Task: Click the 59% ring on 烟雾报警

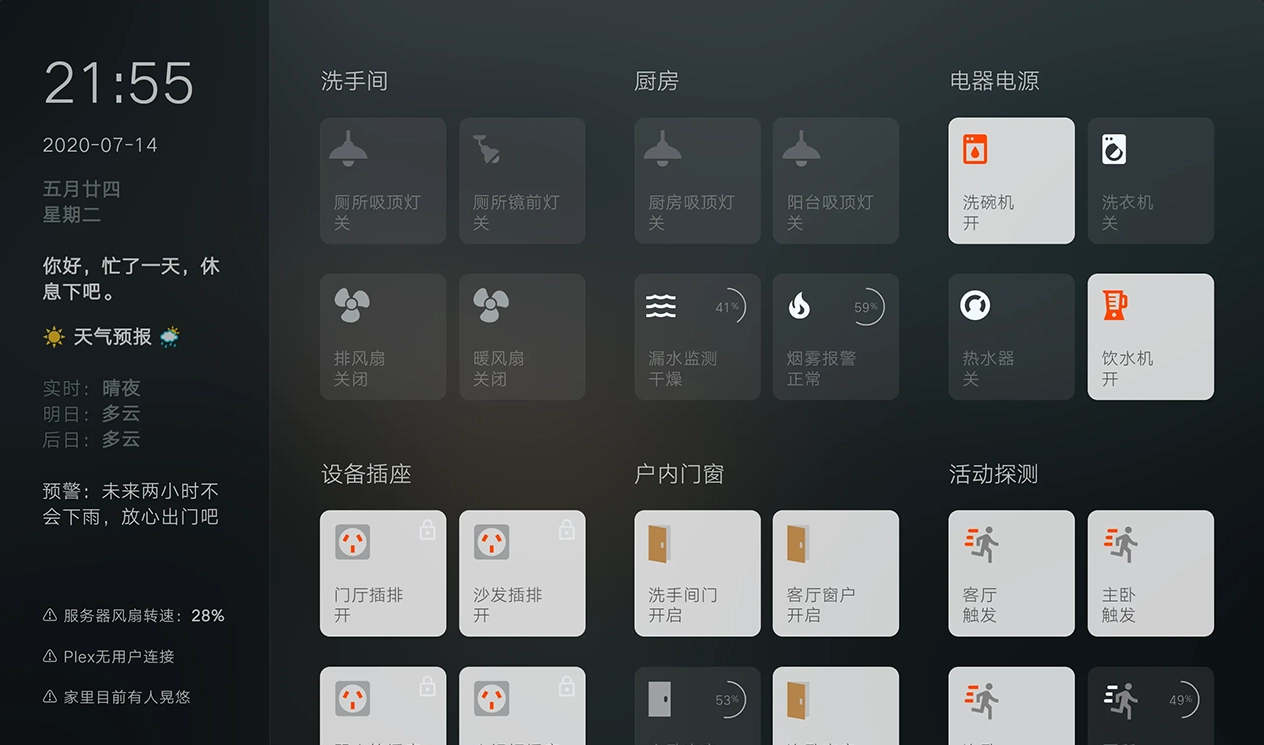Action: pyautogui.click(x=867, y=307)
